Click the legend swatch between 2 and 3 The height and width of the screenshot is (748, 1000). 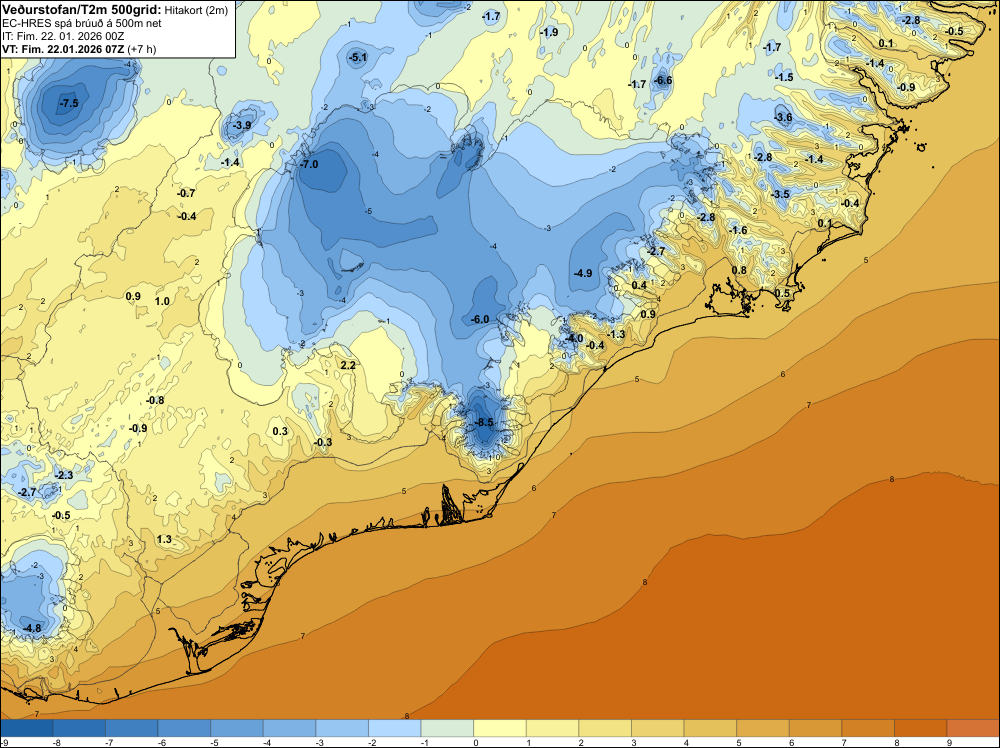pyautogui.click(x=605, y=728)
